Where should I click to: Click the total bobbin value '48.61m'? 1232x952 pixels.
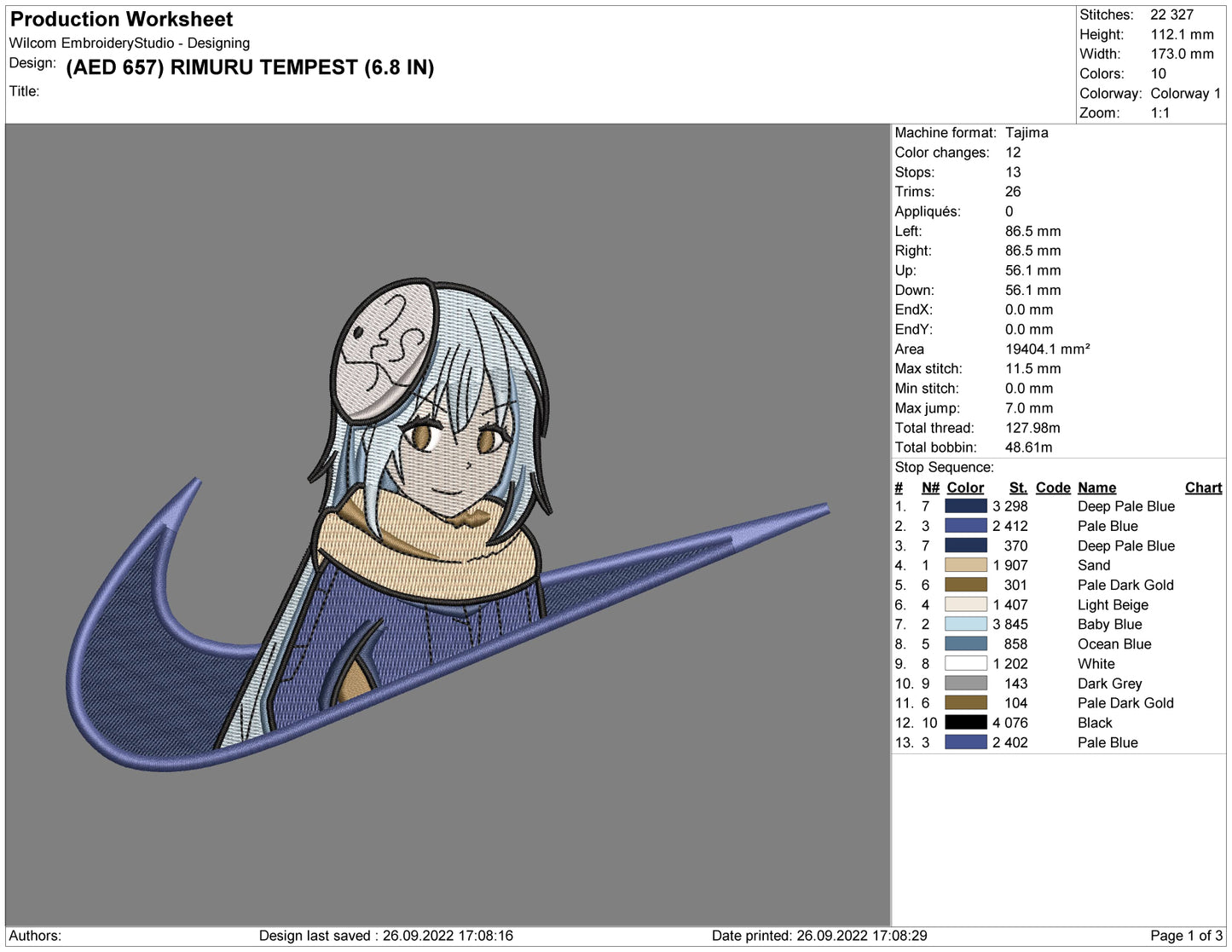pos(1028,447)
